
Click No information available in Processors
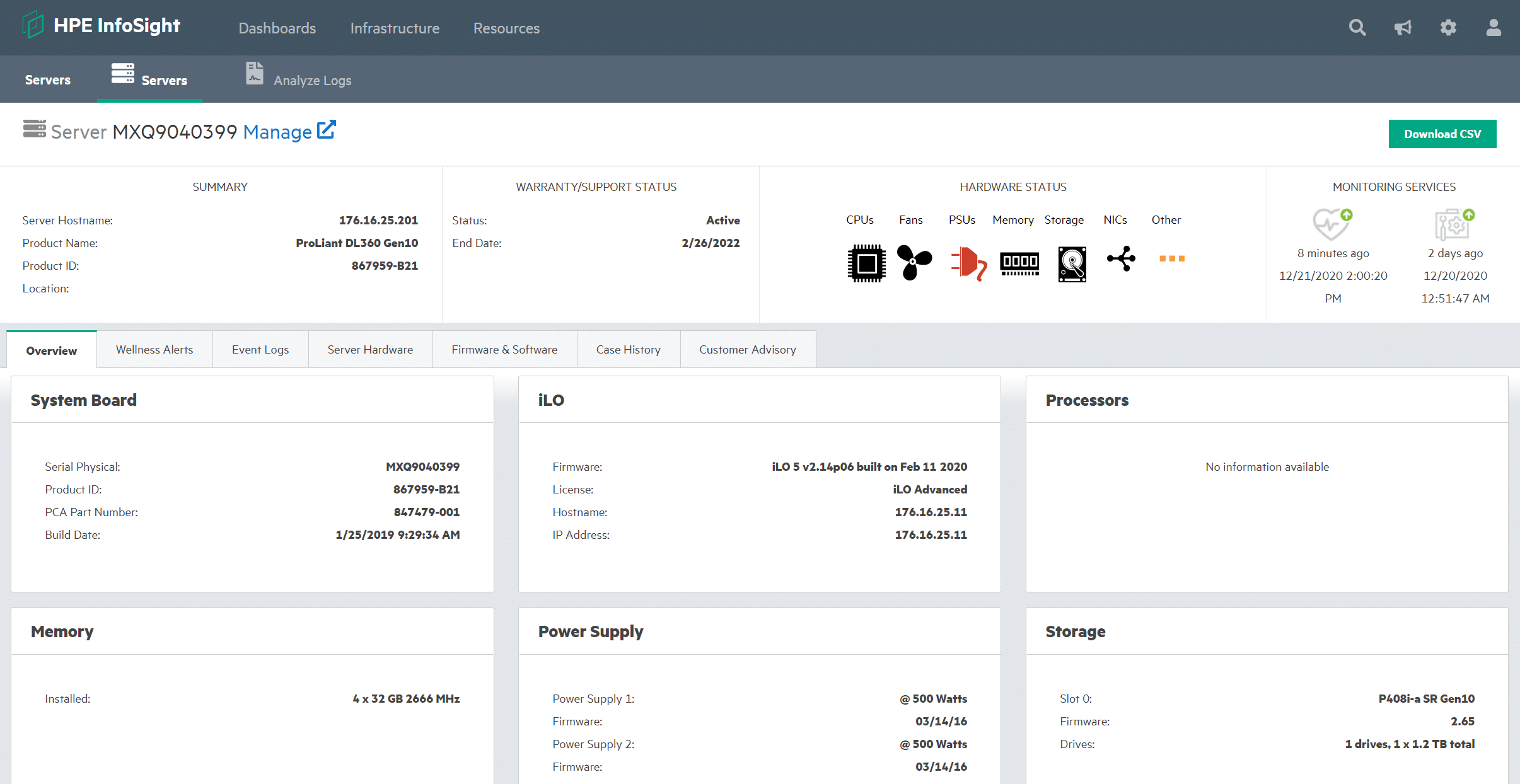pos(1267,466)
